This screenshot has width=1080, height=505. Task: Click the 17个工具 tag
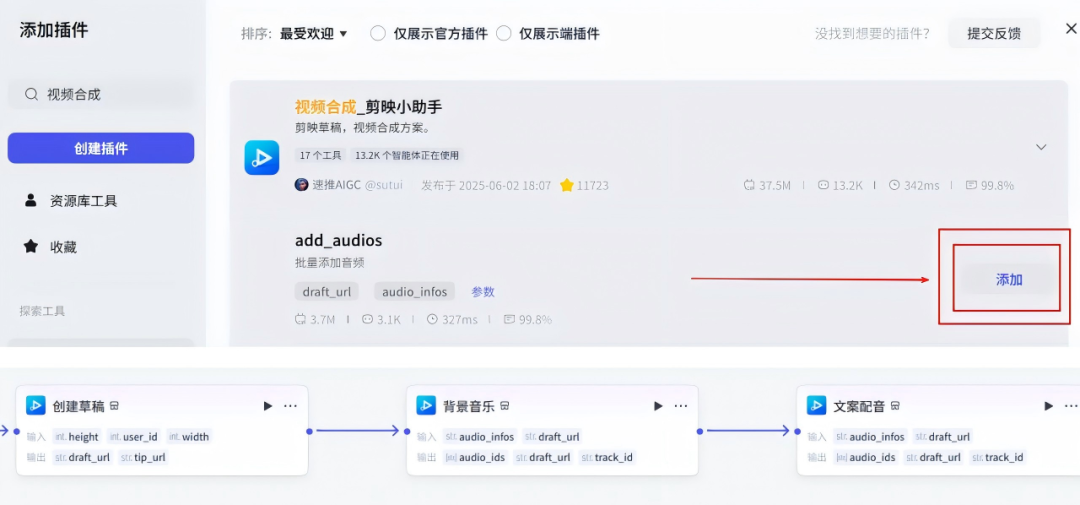320,155
